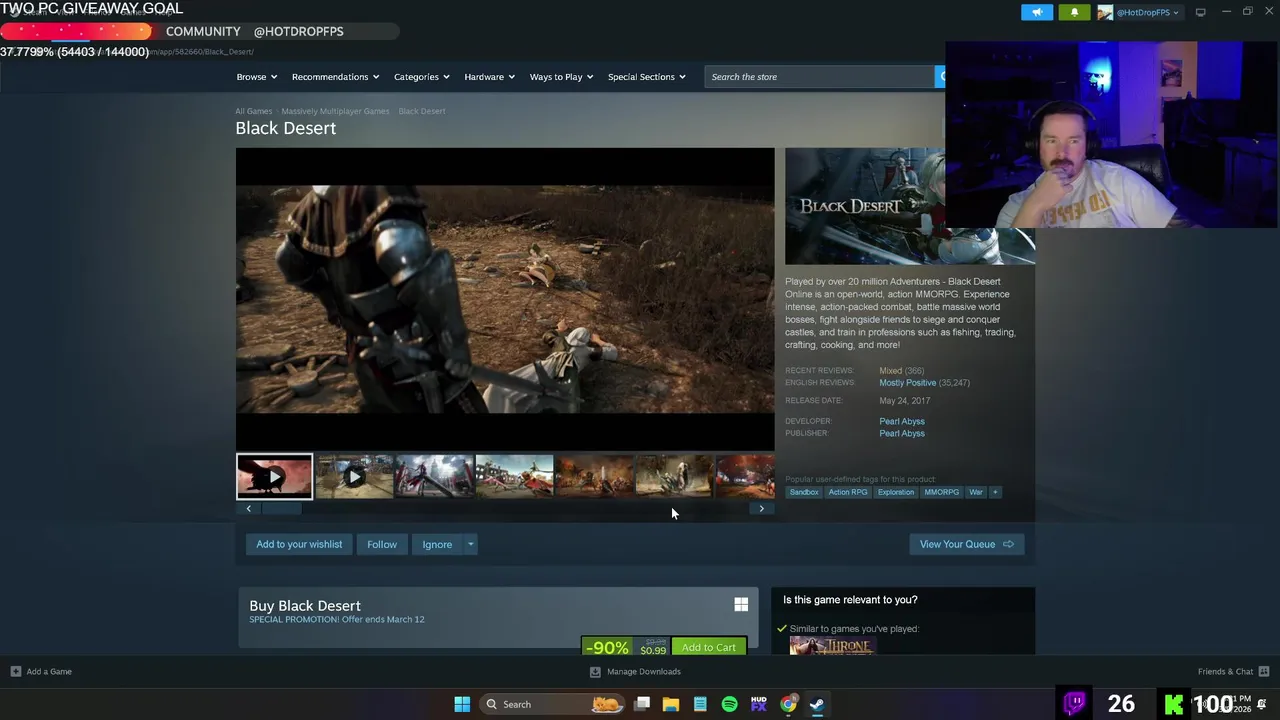1280x720 pixels.
Task: Click View Your Queue button
Action: 967,544
